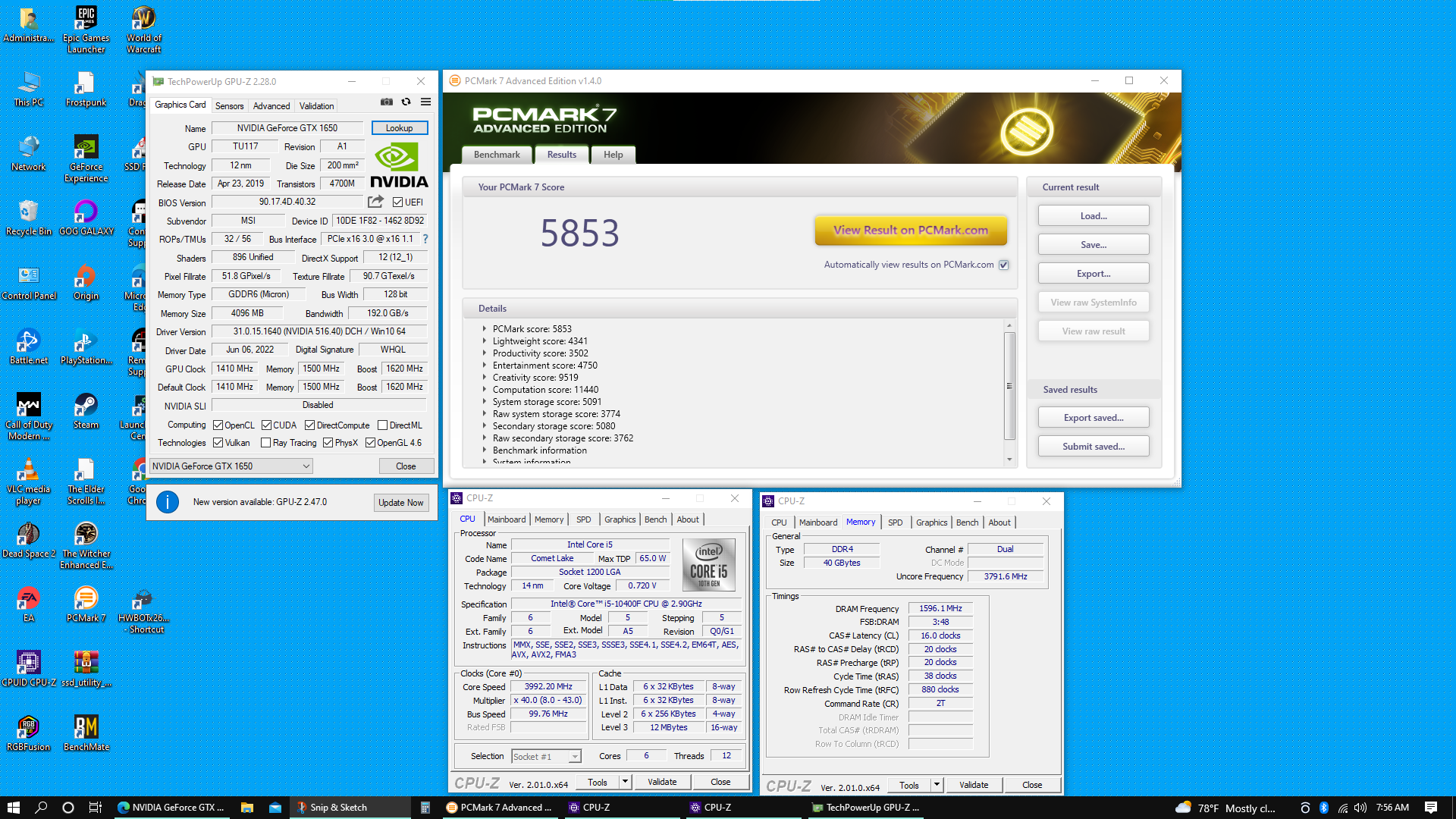Open World of Warcraft desktop icon
Screen dimensions: 1456x819
click(x=143, y=30)
